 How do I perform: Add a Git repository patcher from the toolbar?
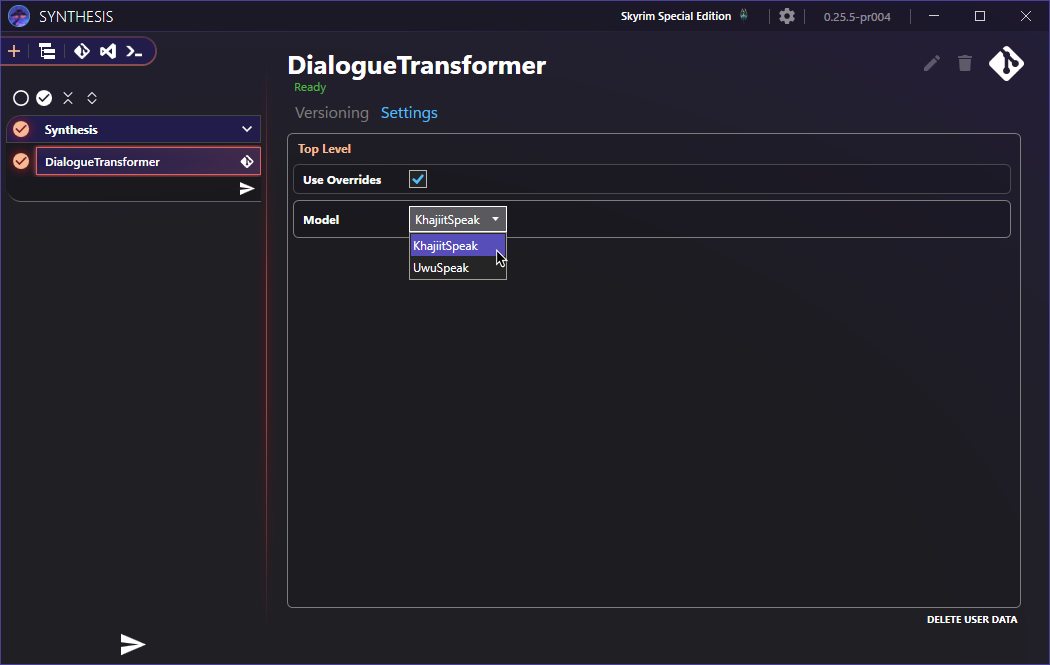[x=82, y=52]
